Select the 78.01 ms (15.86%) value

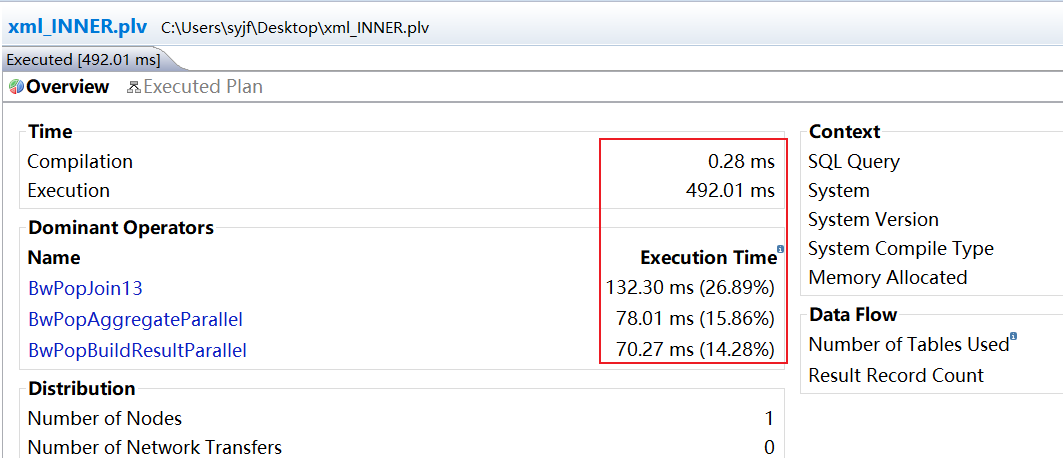click(x=696, y=319)
